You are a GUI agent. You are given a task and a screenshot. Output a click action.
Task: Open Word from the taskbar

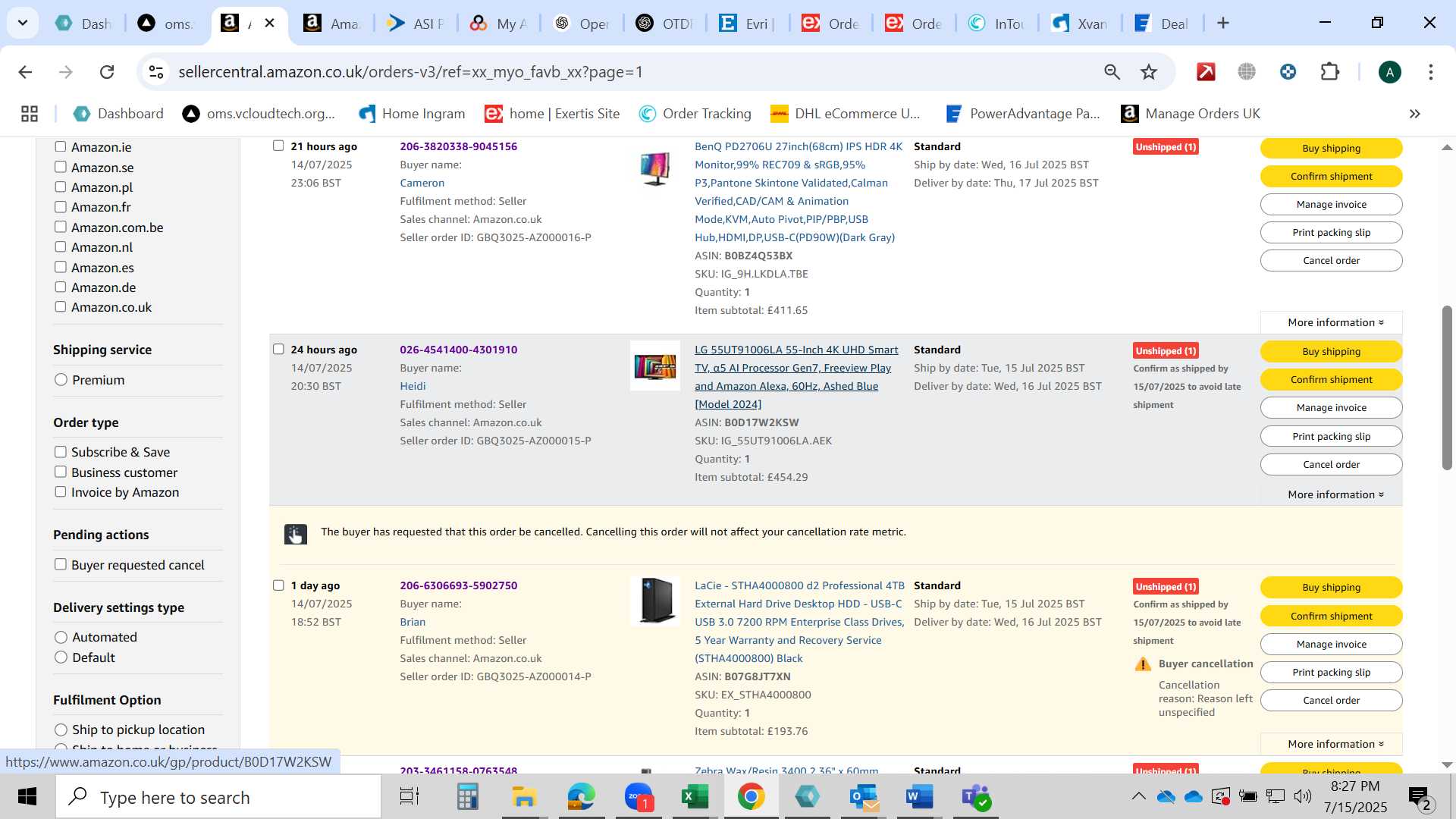919,797
